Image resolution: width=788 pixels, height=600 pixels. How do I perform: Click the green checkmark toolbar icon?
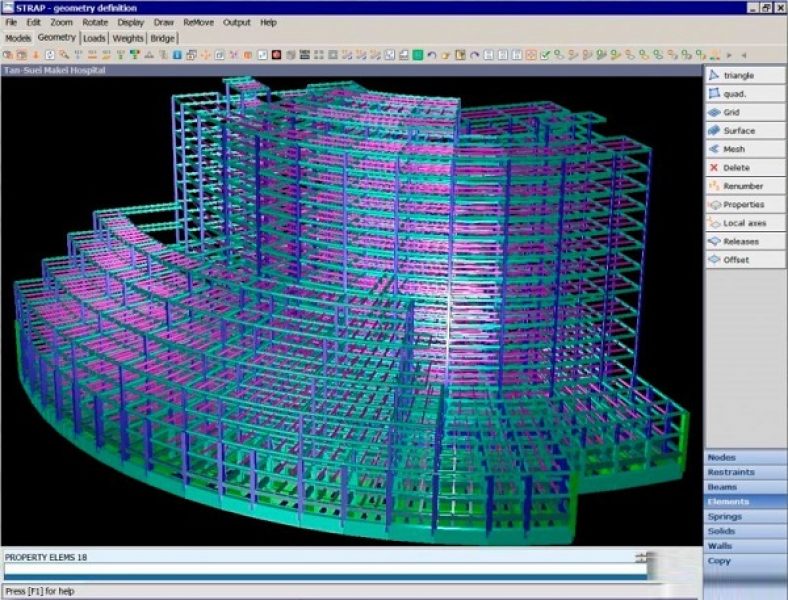[x=545, y=55]
